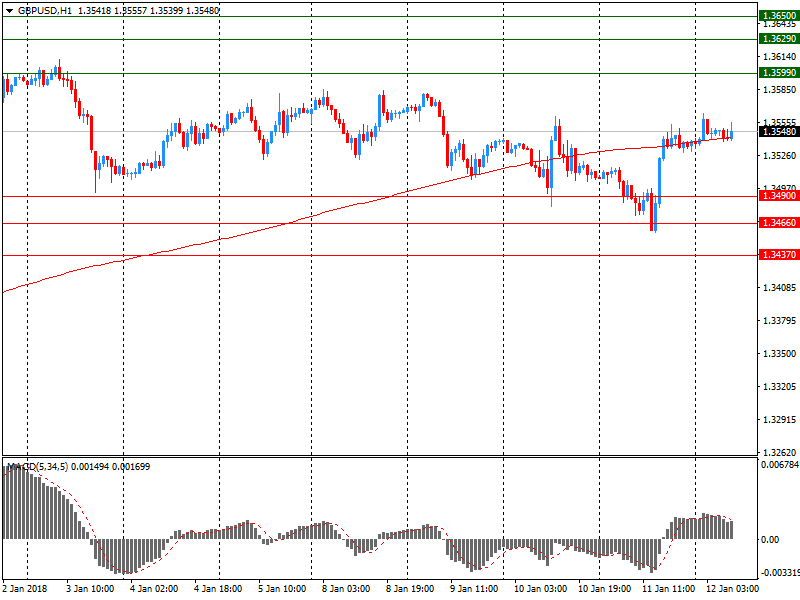This screenshot has height=600, width=800.
Task: Click the 9 Jan 11:00 time axis label
Action: click(474, 588)
